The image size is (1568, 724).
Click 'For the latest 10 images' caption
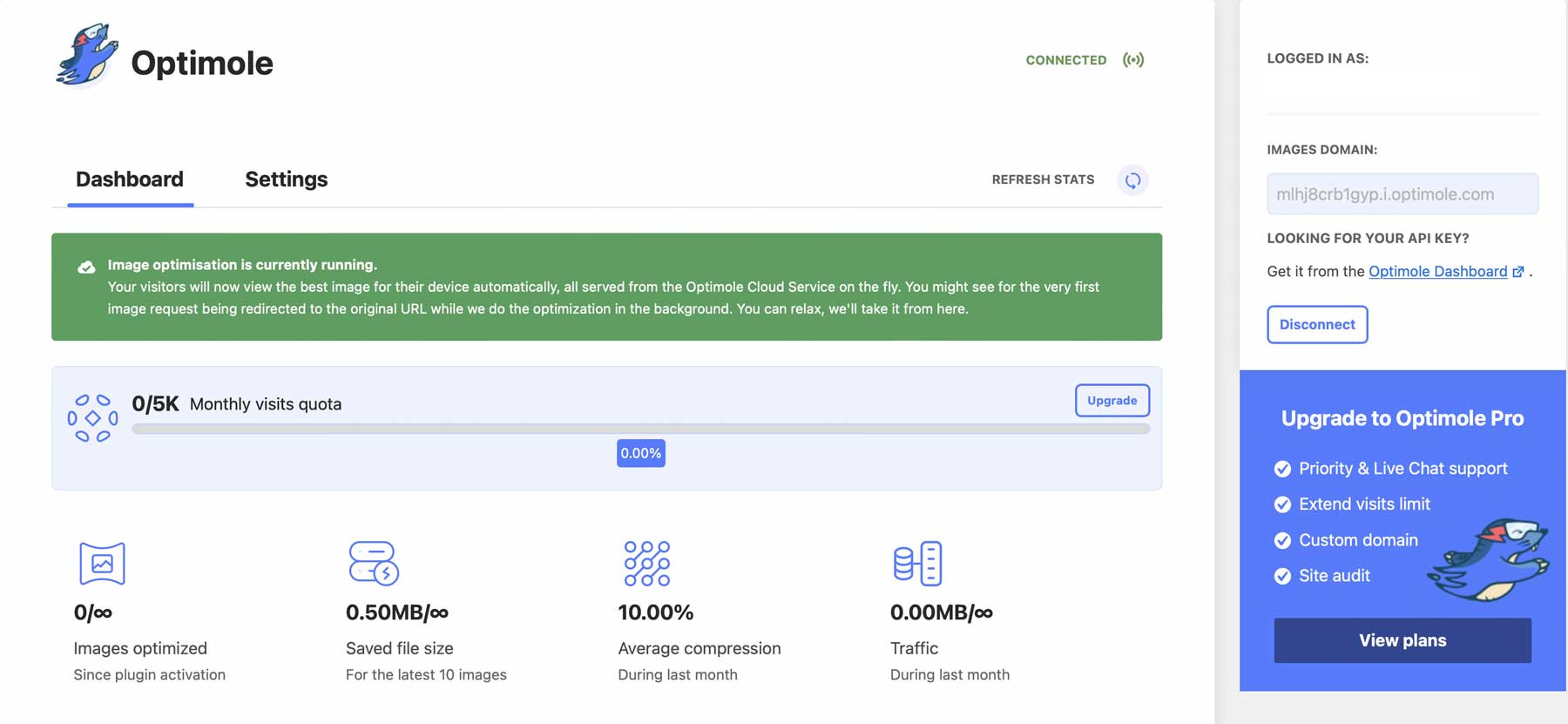[x=426, y=674]
